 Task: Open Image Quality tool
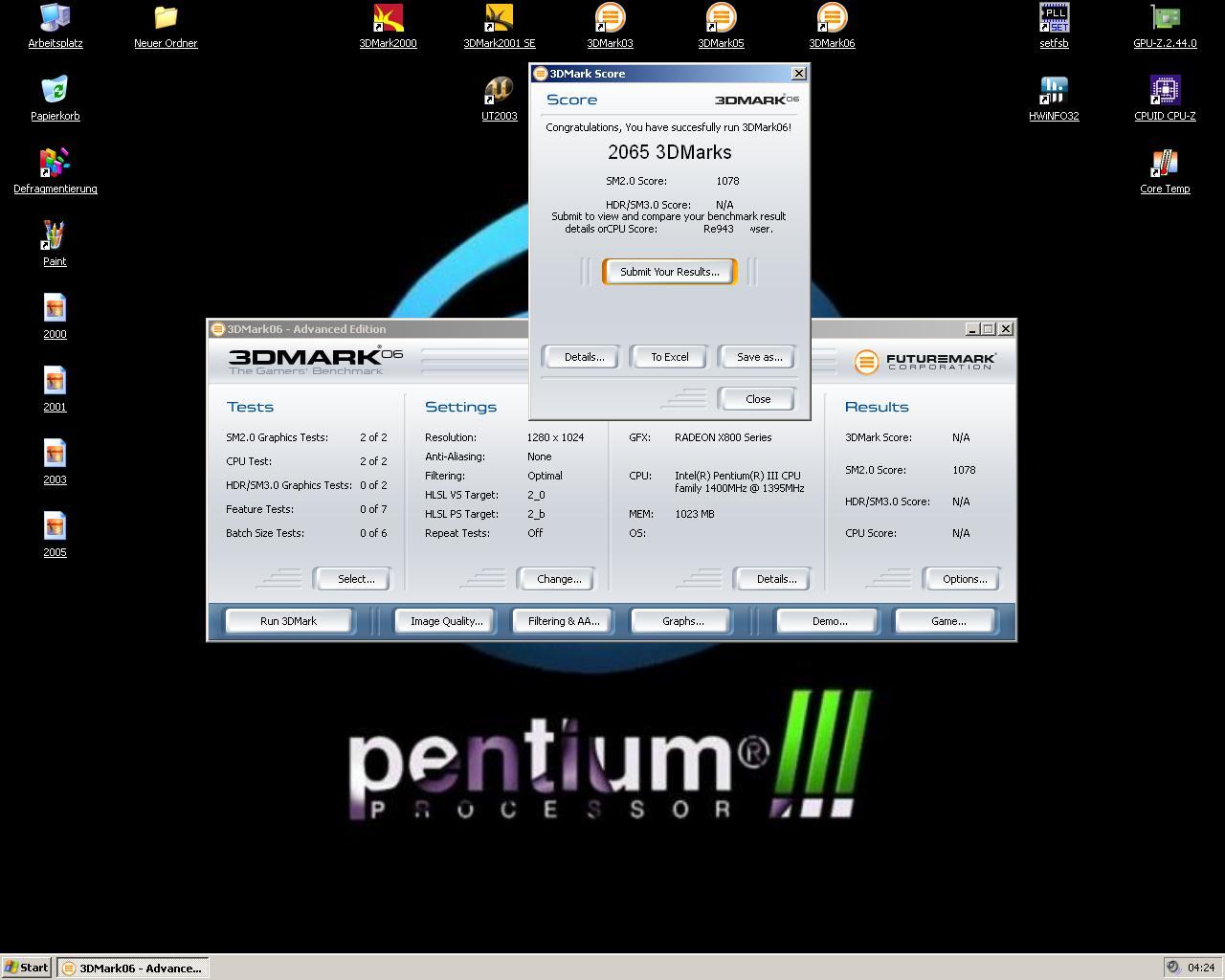point(447,621)
